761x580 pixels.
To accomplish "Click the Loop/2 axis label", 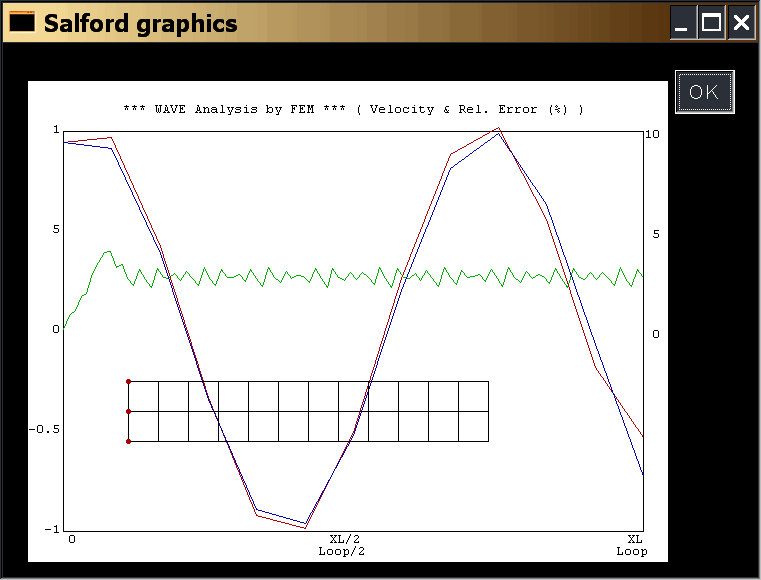I will [341, 551].
